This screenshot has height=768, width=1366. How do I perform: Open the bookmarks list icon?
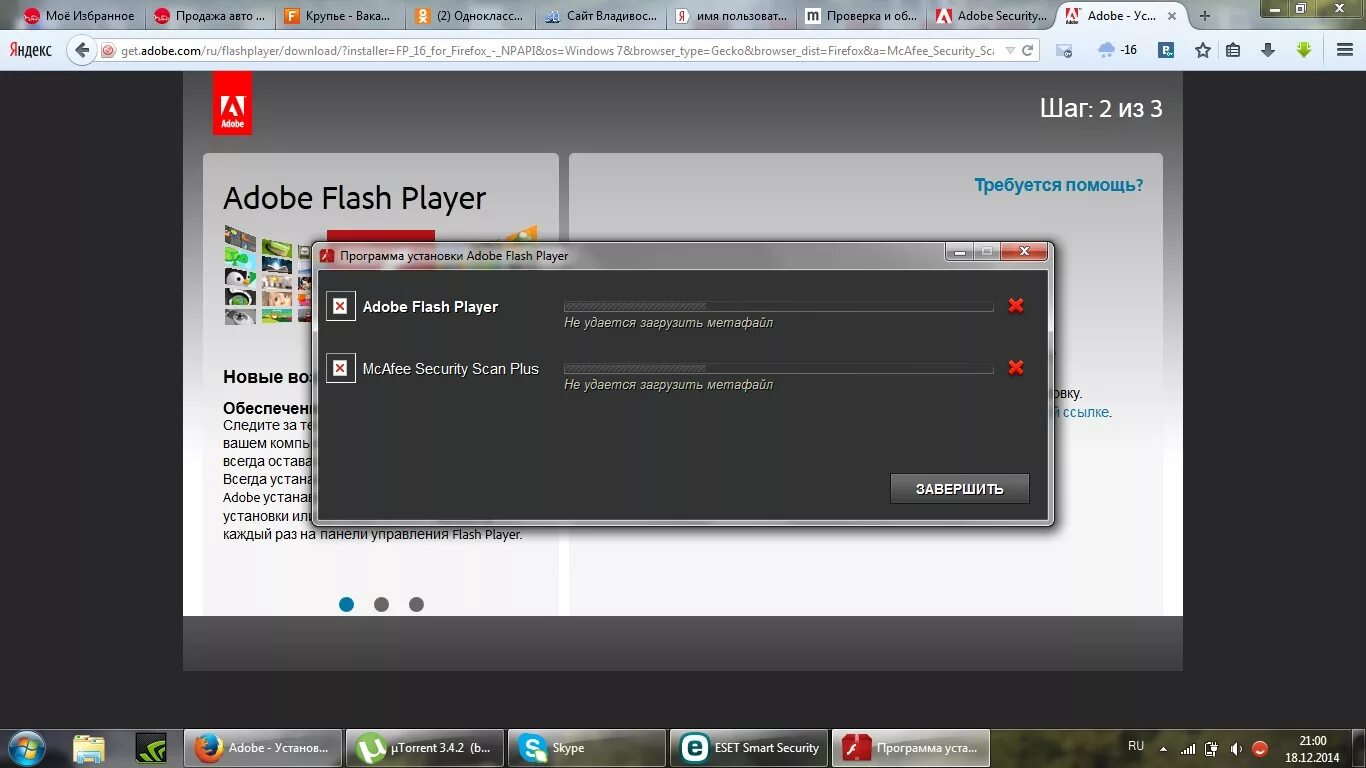[x=1233, y=50]
